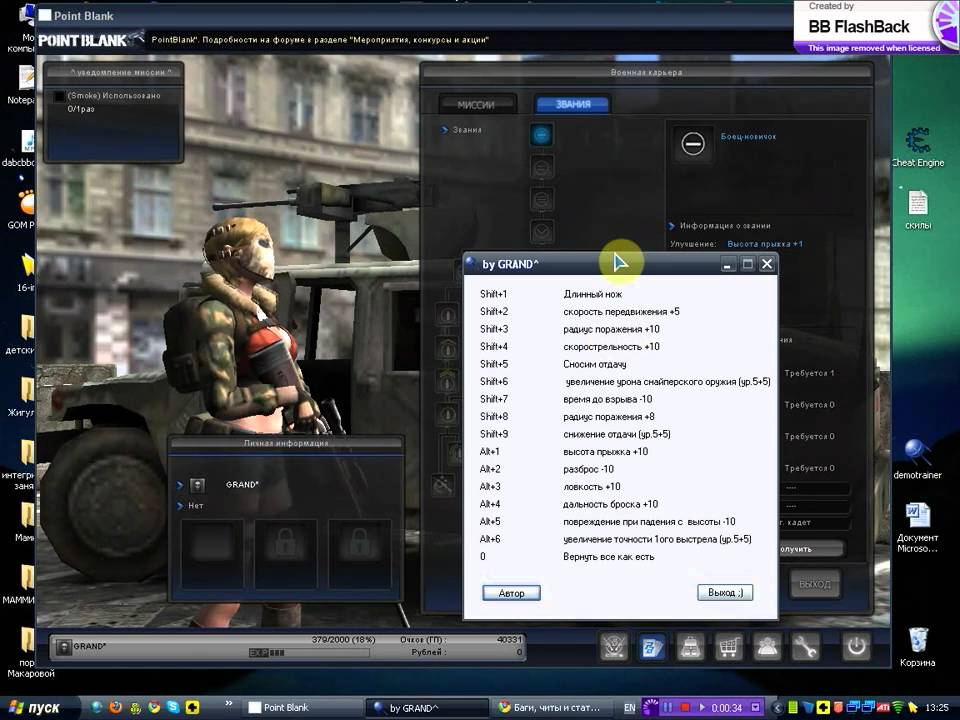Image resolution: width=960 pixels, height=720 pixels.
Task: Click the second locked item slot
Action: point(285,553)
